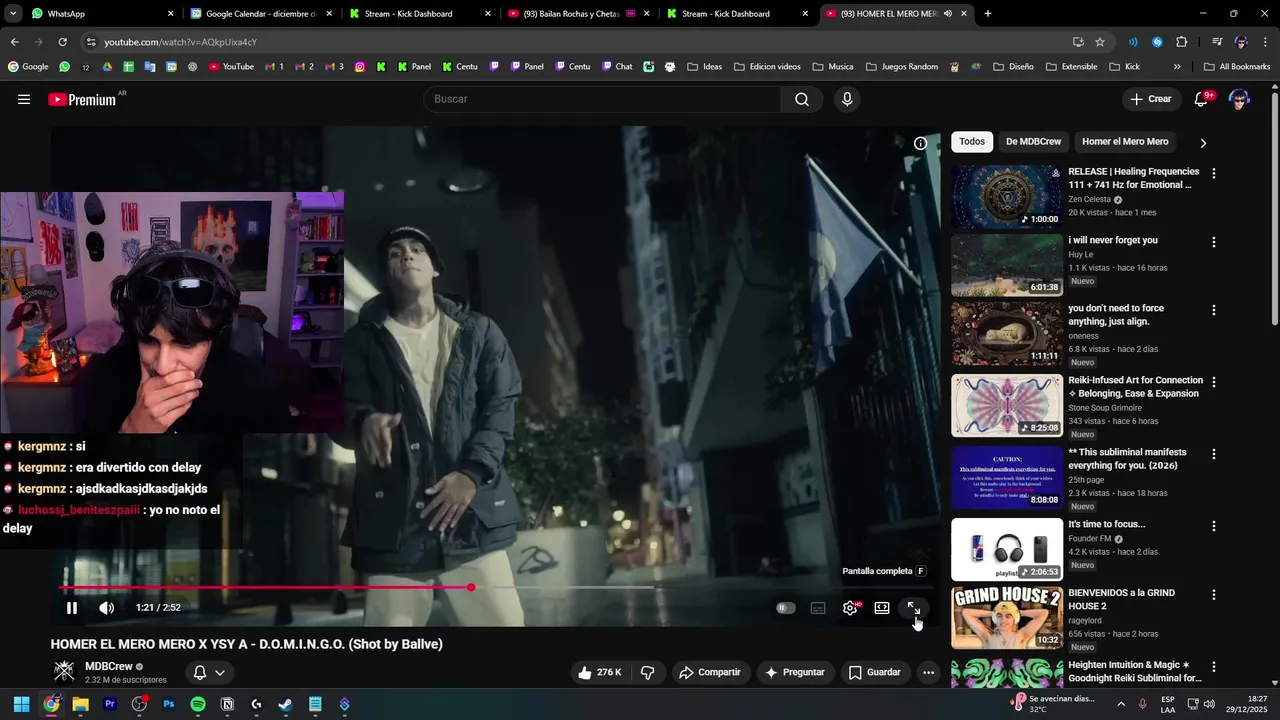Open options for you don't need to force
The image size is (1280, 720).
[1214, 310]
